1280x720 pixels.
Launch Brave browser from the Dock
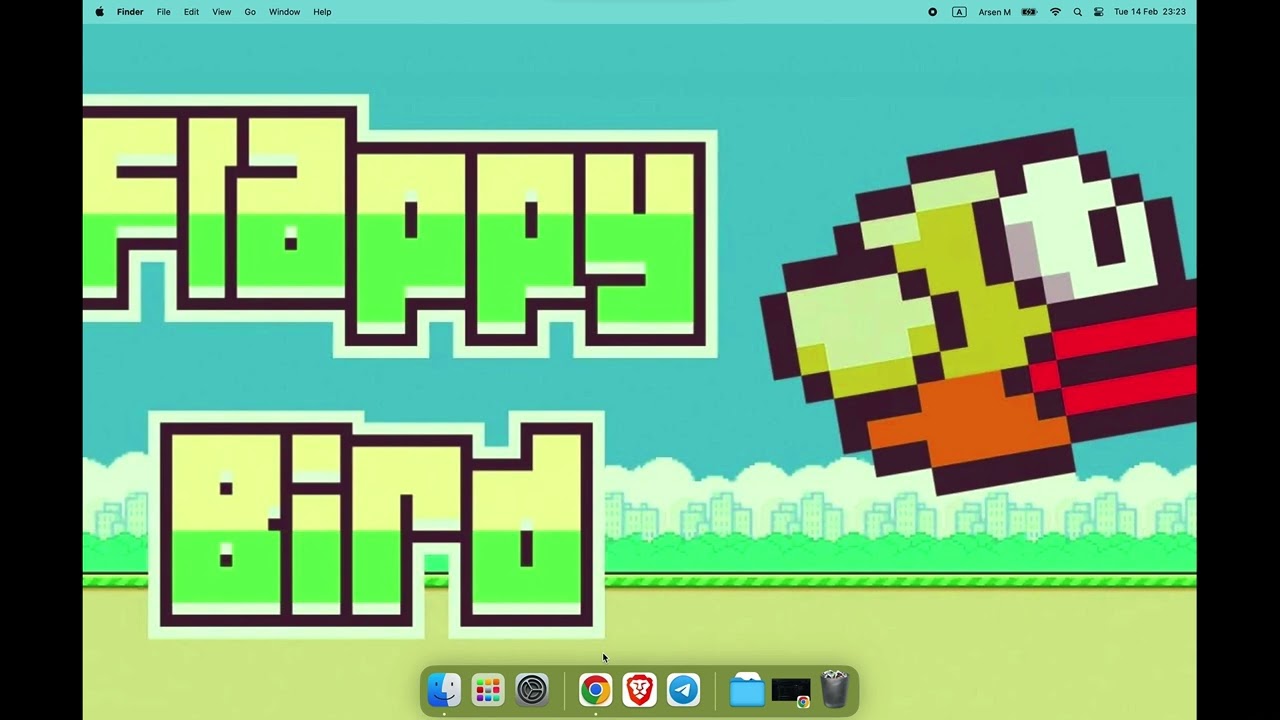tap(639, 690)
